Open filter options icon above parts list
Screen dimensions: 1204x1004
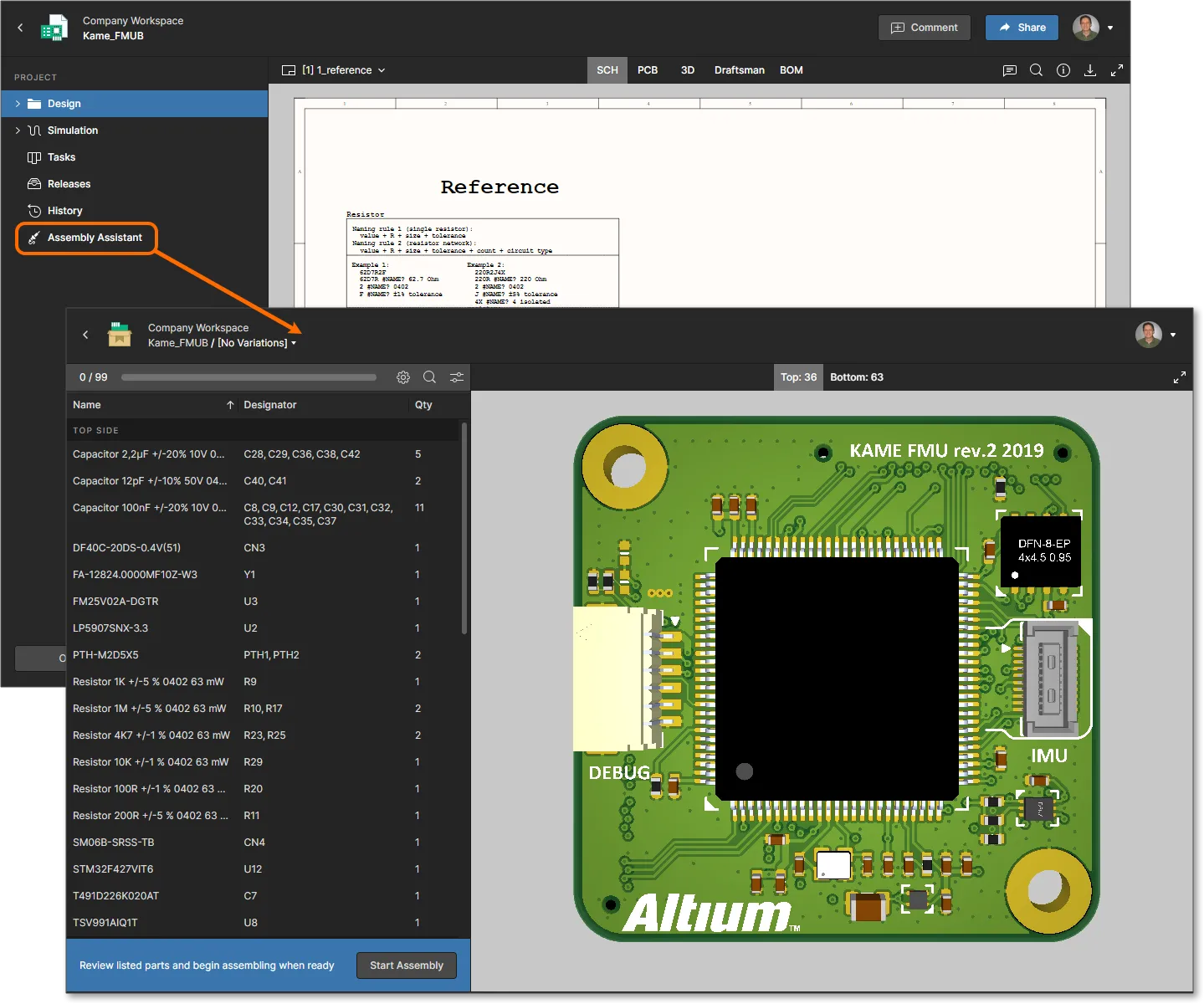coord(457,377)
